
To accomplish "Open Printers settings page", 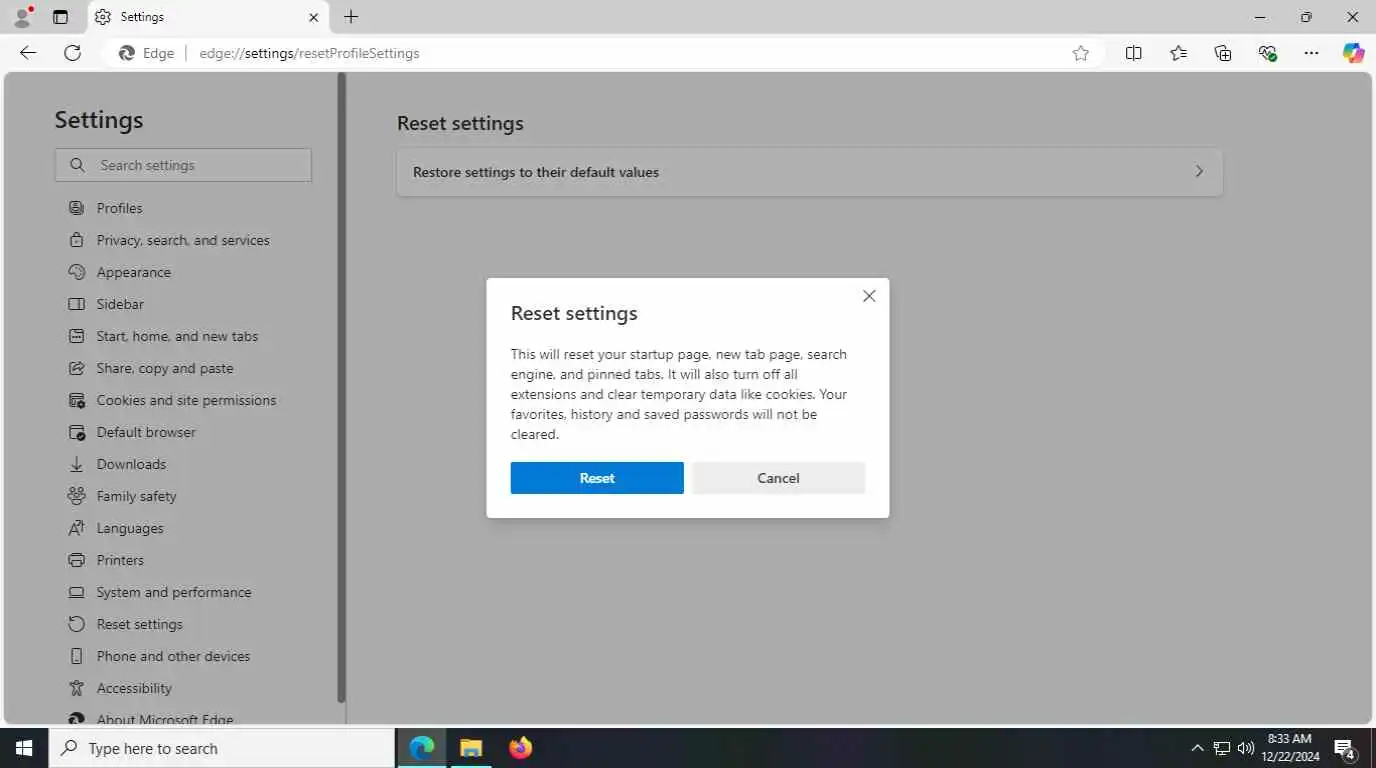I will [120, 560].
